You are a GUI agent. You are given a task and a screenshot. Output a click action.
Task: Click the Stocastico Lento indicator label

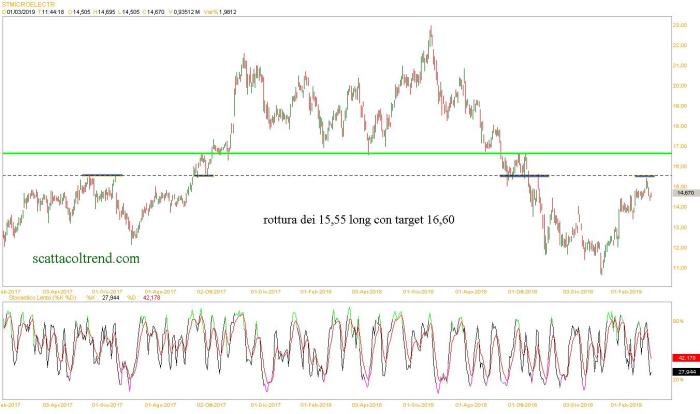(42, 297)
